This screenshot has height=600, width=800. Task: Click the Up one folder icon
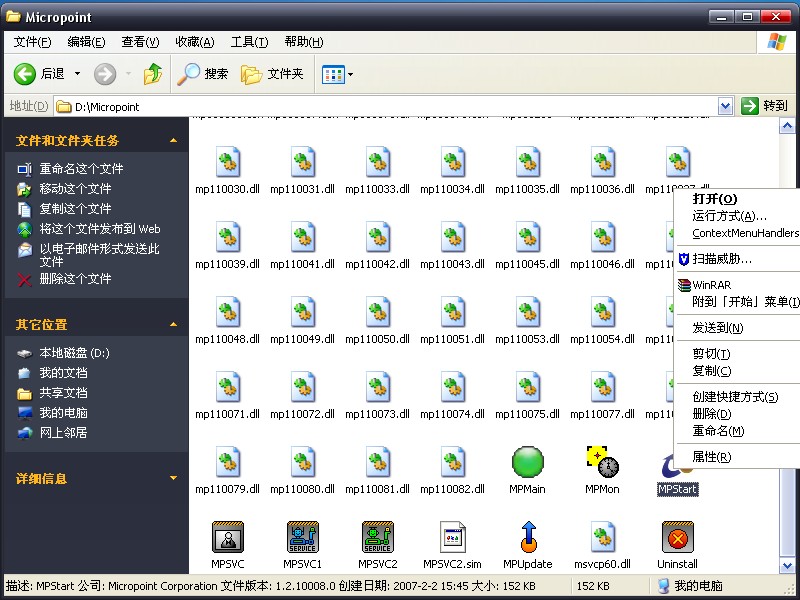tap(153, 74)
